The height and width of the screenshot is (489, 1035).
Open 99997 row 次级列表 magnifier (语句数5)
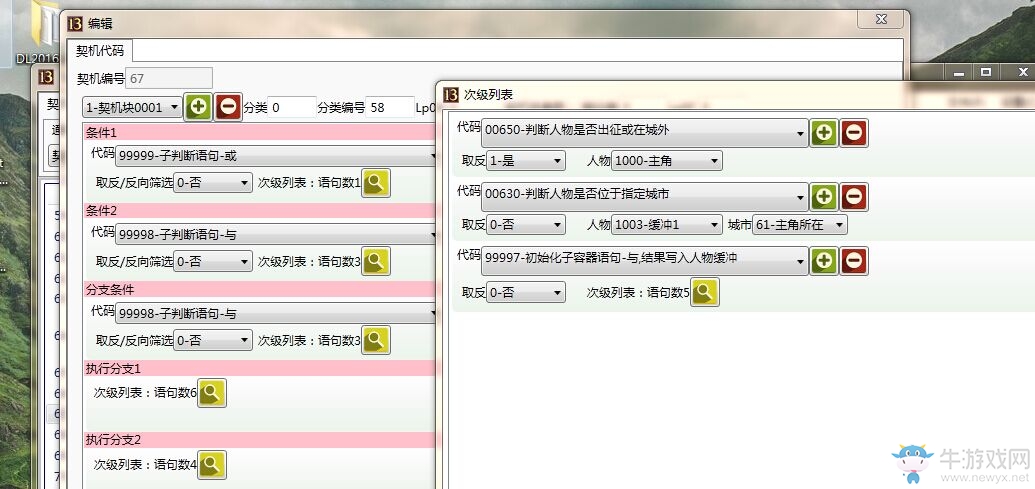(704, 292)
